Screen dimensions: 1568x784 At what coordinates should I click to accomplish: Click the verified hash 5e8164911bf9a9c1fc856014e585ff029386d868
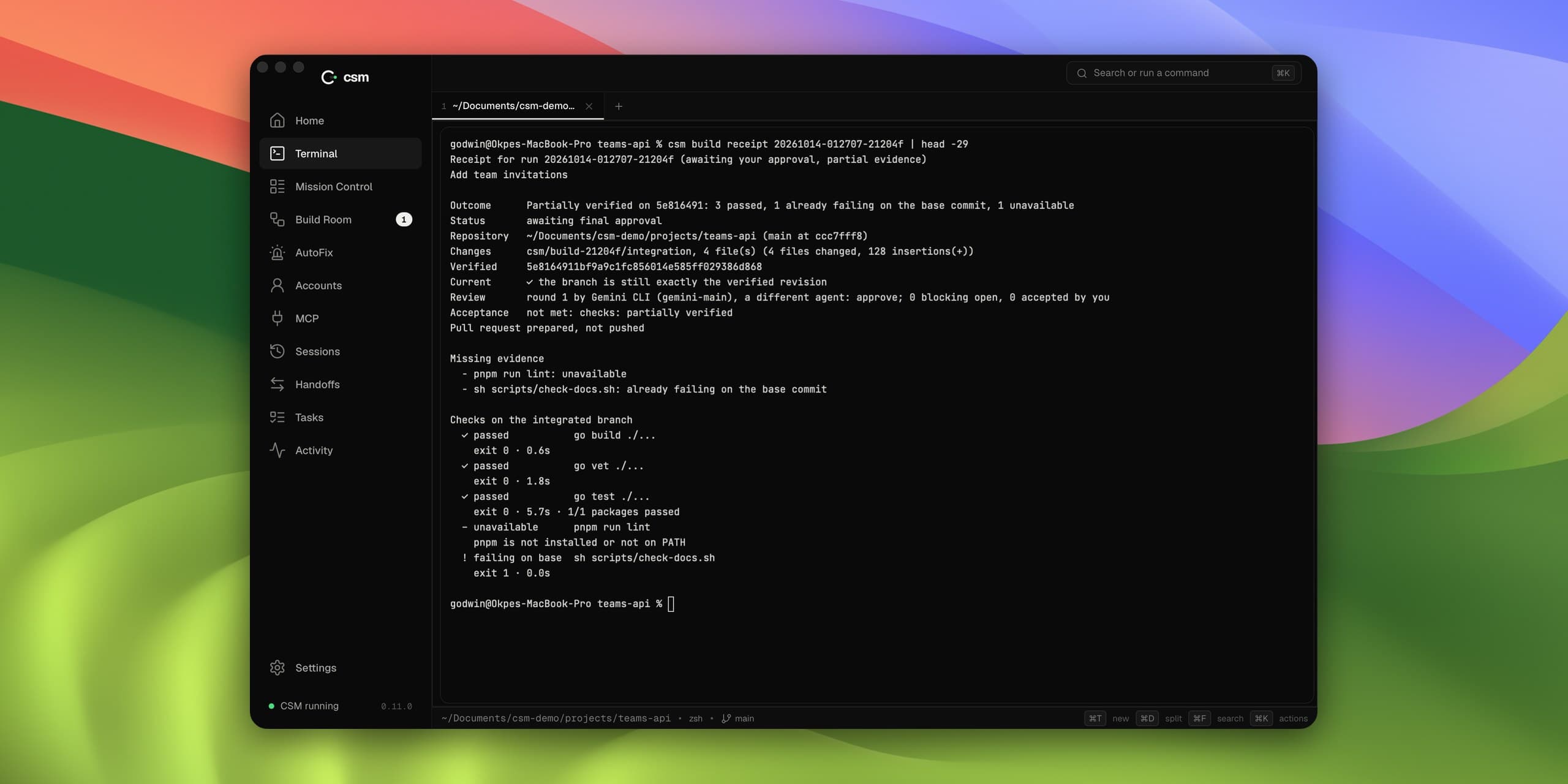tap(644, 267)
